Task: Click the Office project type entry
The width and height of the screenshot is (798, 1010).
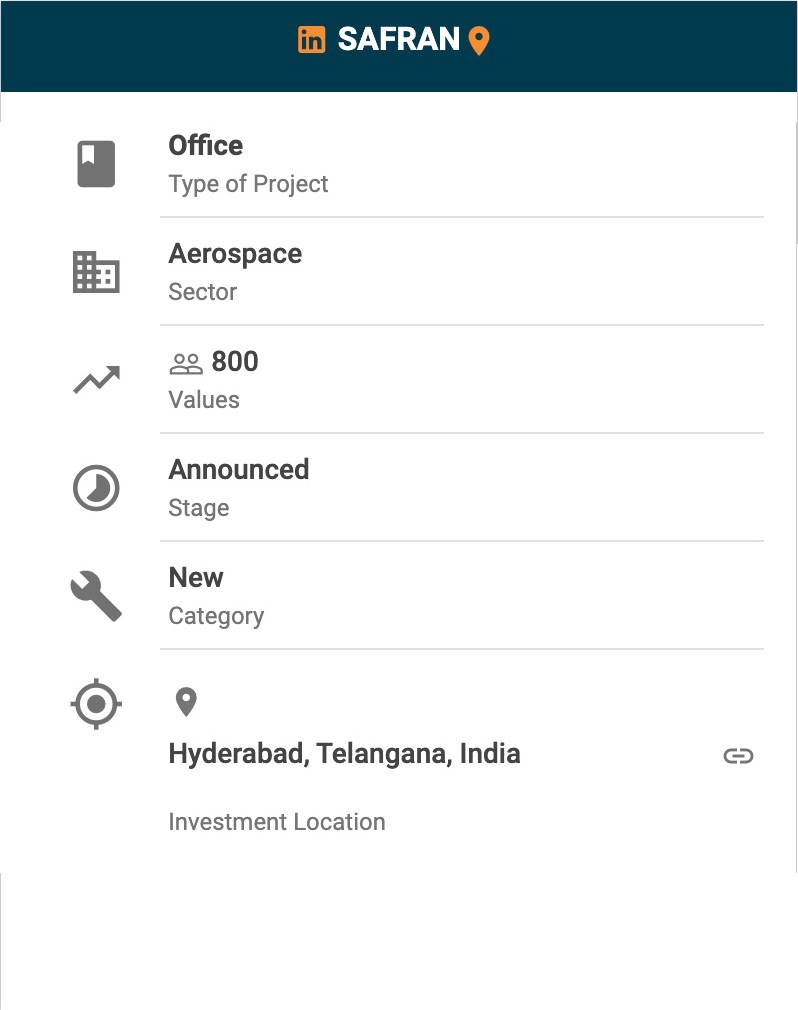Action: (x=206, y=146)
